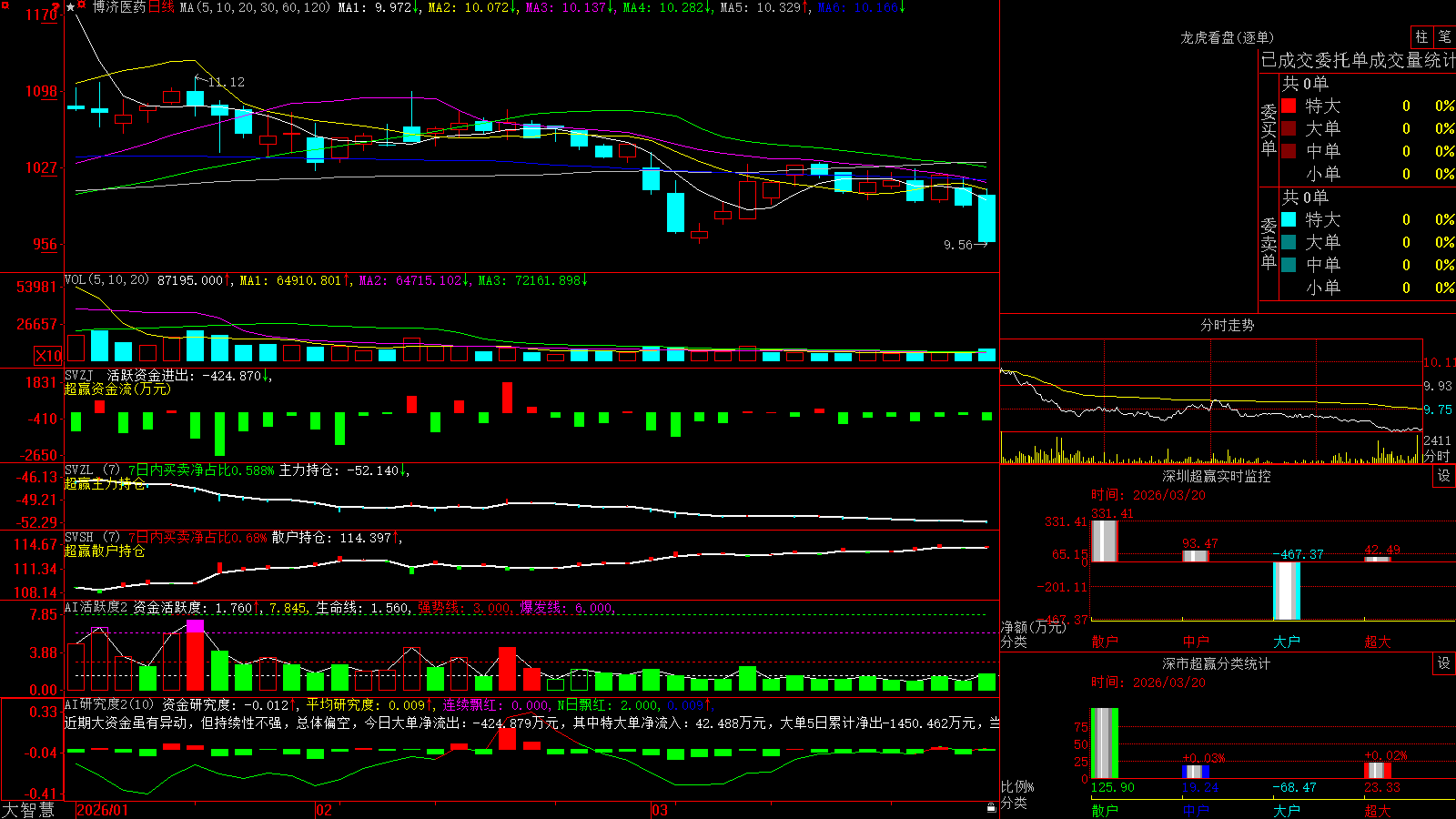Click cyan 特大 swatch under 委卖单
The height and width of the screenshot is (819, 1456).
point(1289,219)
